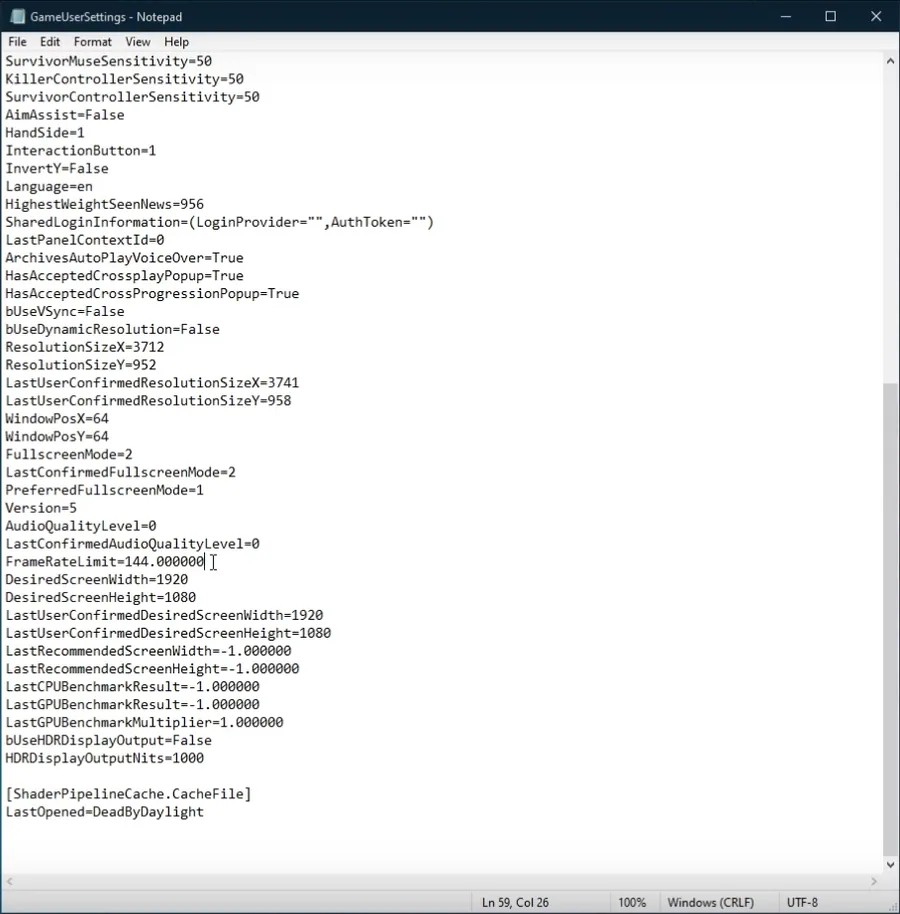Click the LastUserConfirmedResolutionSizeY=958 line
Viewport: 900px width, 914px height.
point(148,401)
